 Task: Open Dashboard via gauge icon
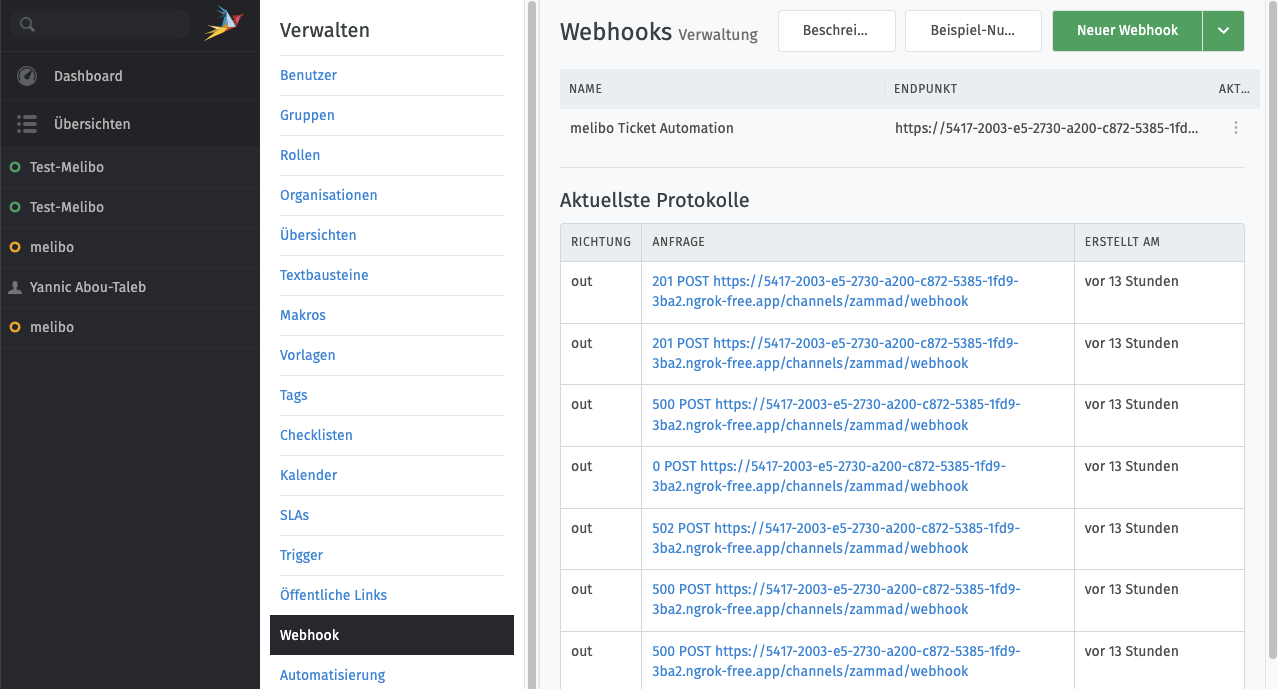27,76
